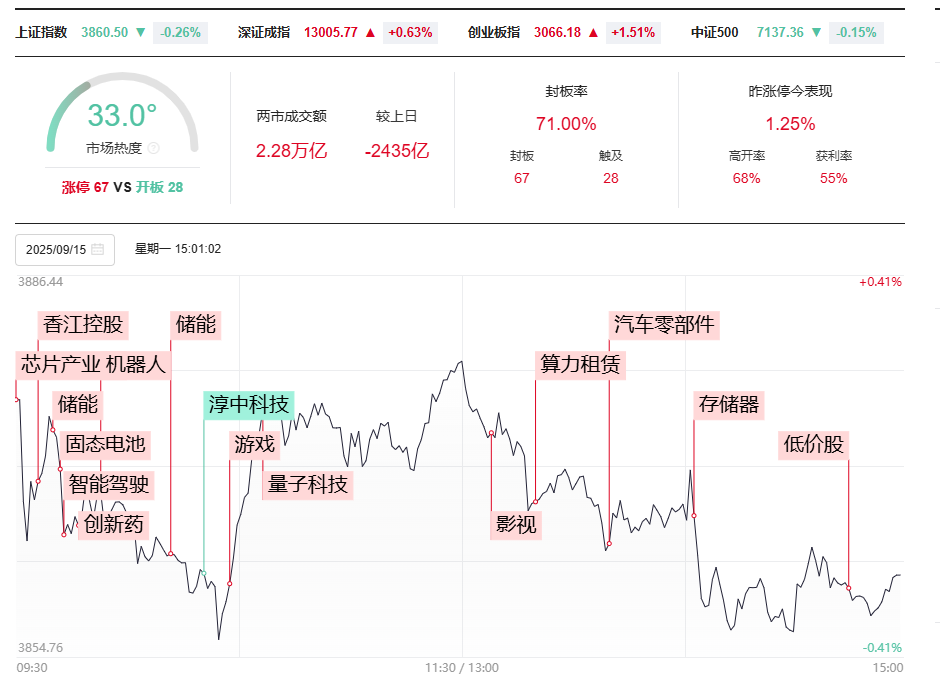The height and width of the screenshot is (688, 940).
Task: Select the green 淳中科技 highlighted label
Action: (x=249, y=406)
